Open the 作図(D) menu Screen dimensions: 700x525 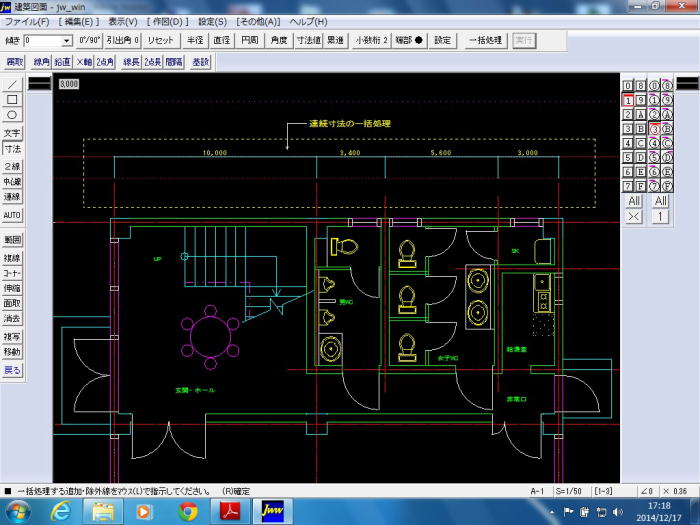click(167, 21)
